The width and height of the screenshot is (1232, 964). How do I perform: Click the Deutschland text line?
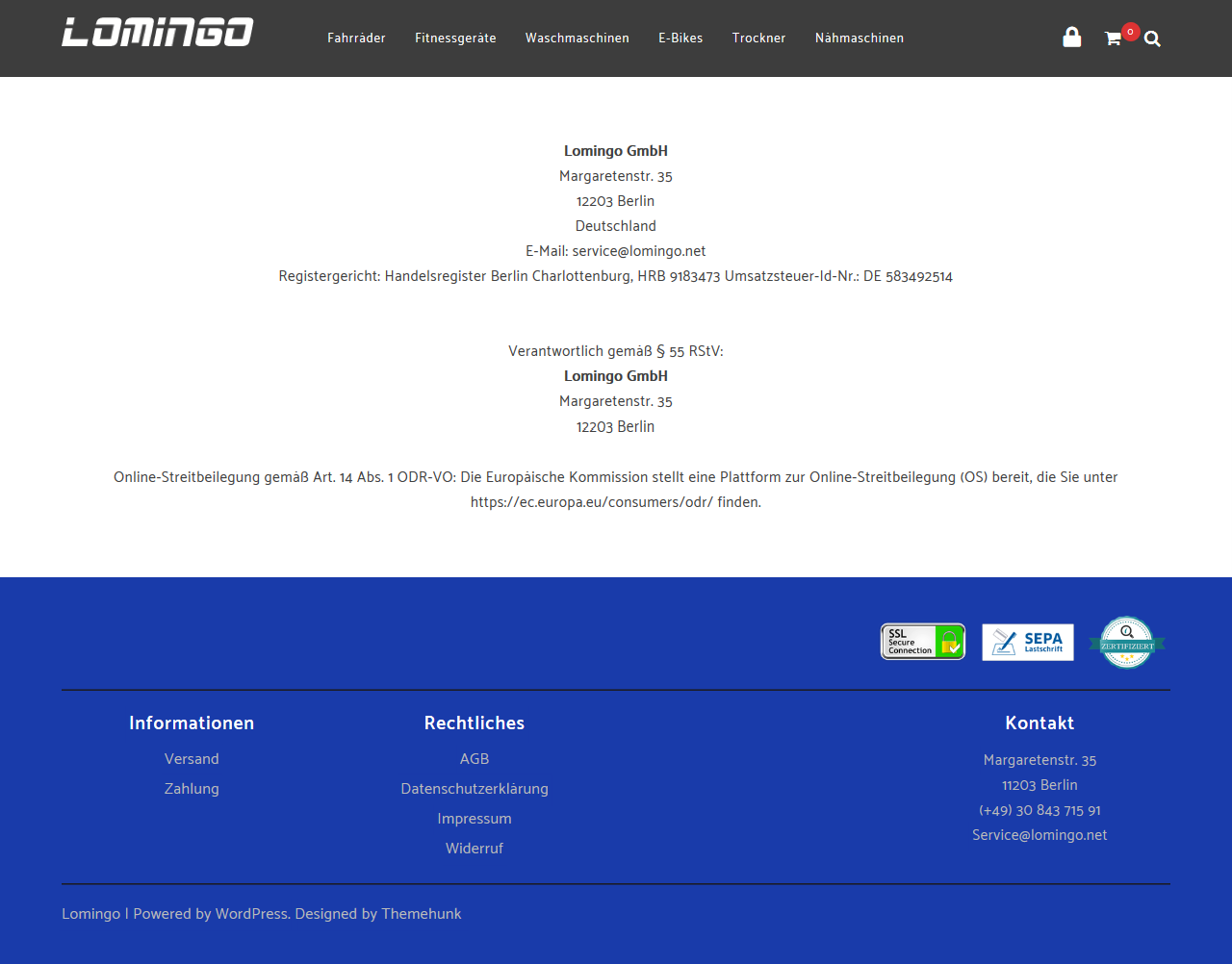616,226
